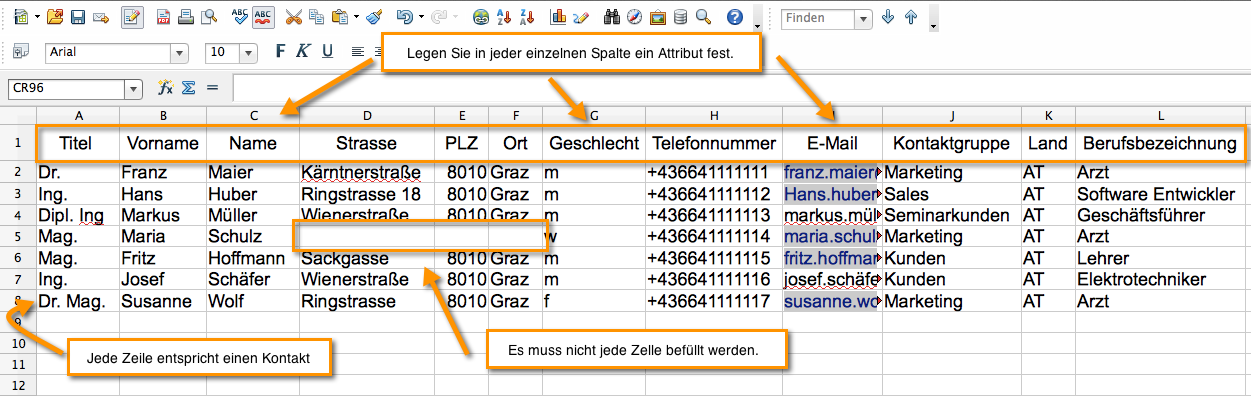Viewport: 1251px width, 396px height.
Task: Select the Kontaktgruppe header cell
Action: pos(952,144)
